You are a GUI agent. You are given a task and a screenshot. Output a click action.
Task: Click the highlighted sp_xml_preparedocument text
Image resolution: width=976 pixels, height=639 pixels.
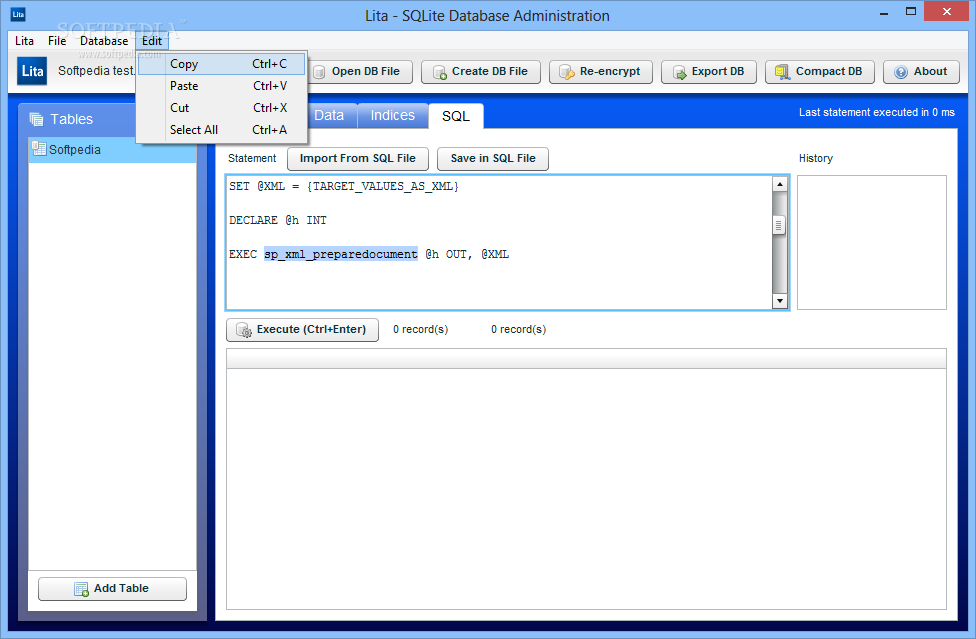click(340, 254)
